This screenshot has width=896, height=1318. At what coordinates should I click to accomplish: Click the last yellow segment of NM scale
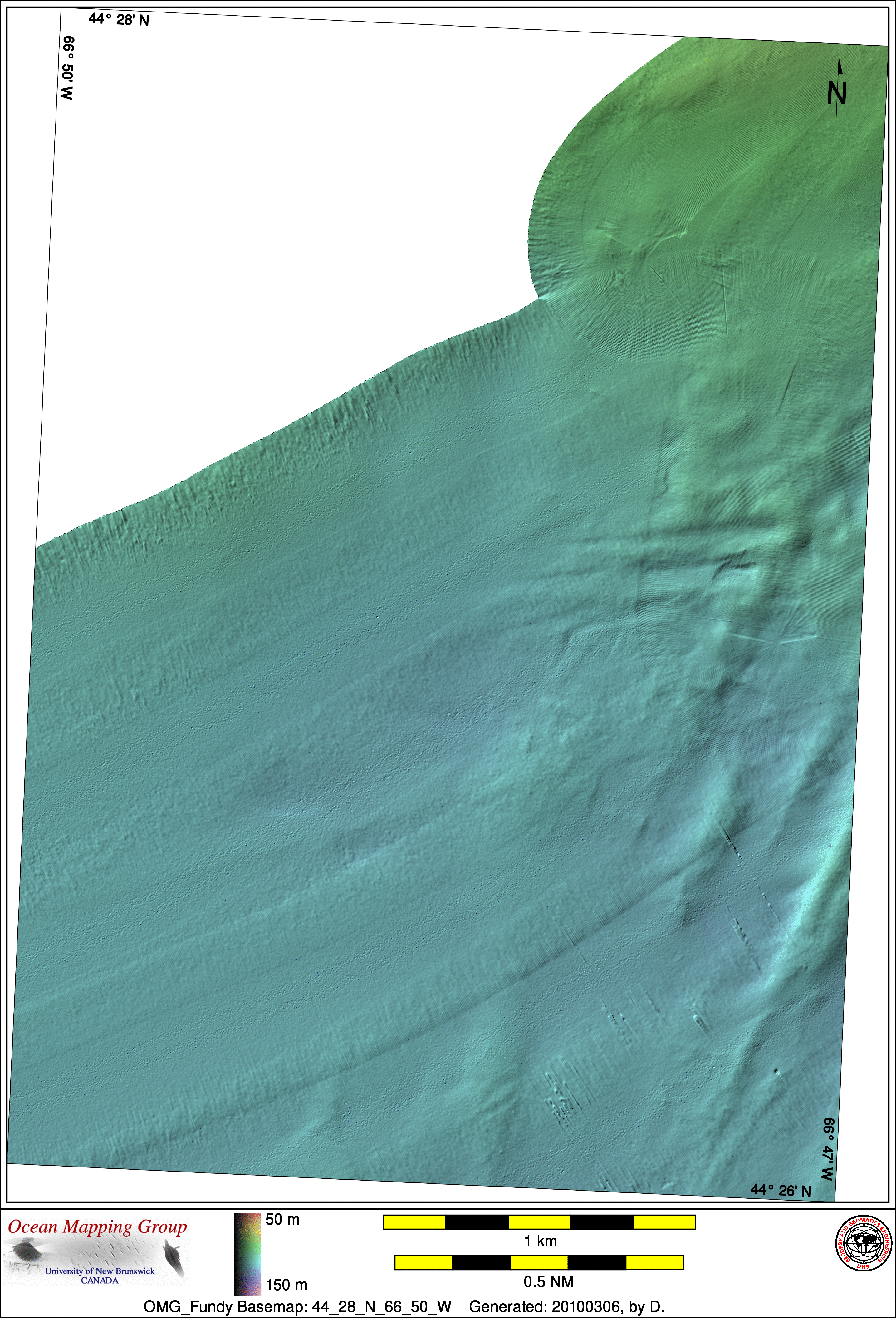(654, 1262)
